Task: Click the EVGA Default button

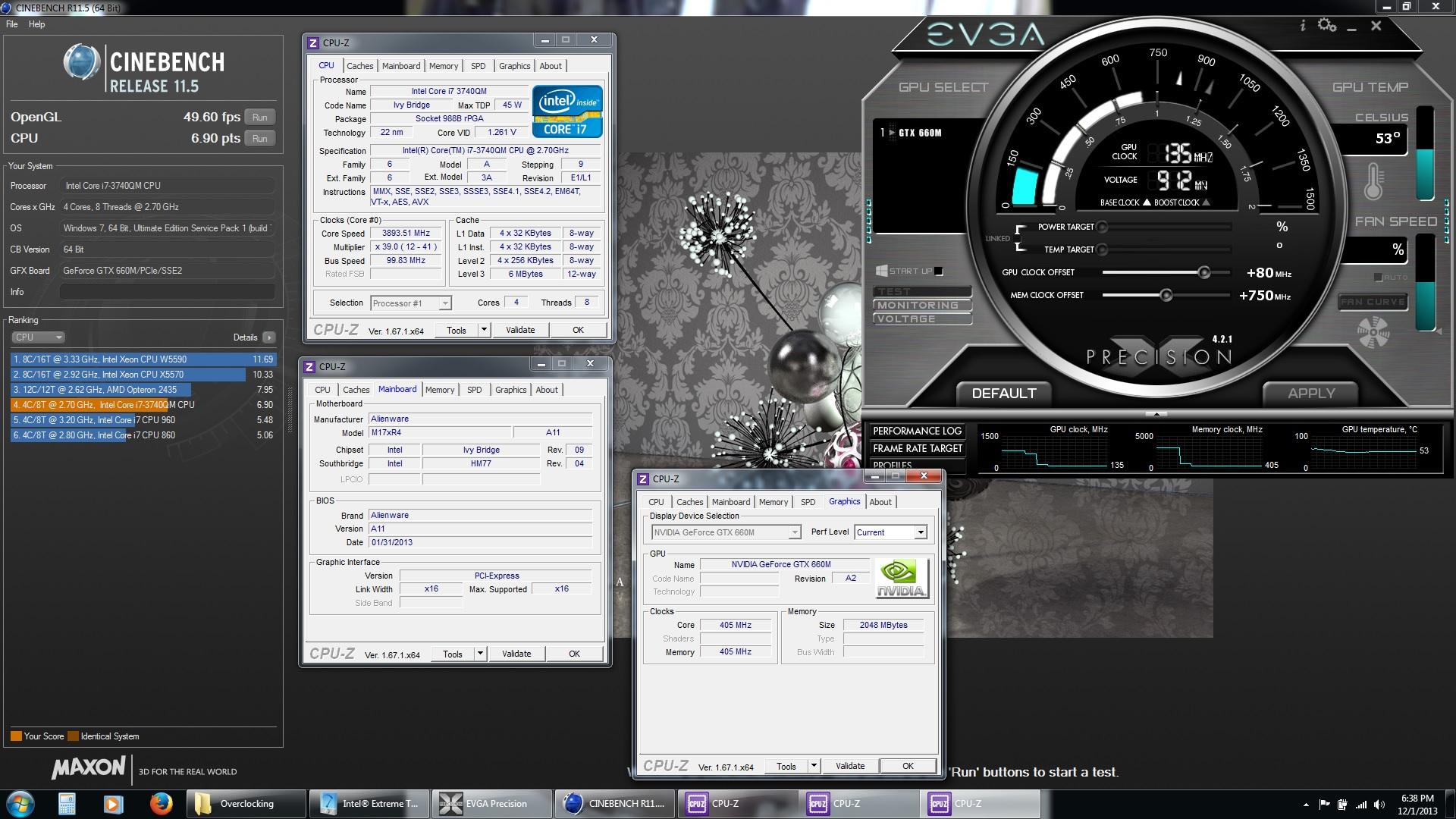Action: coord(1003,394)
